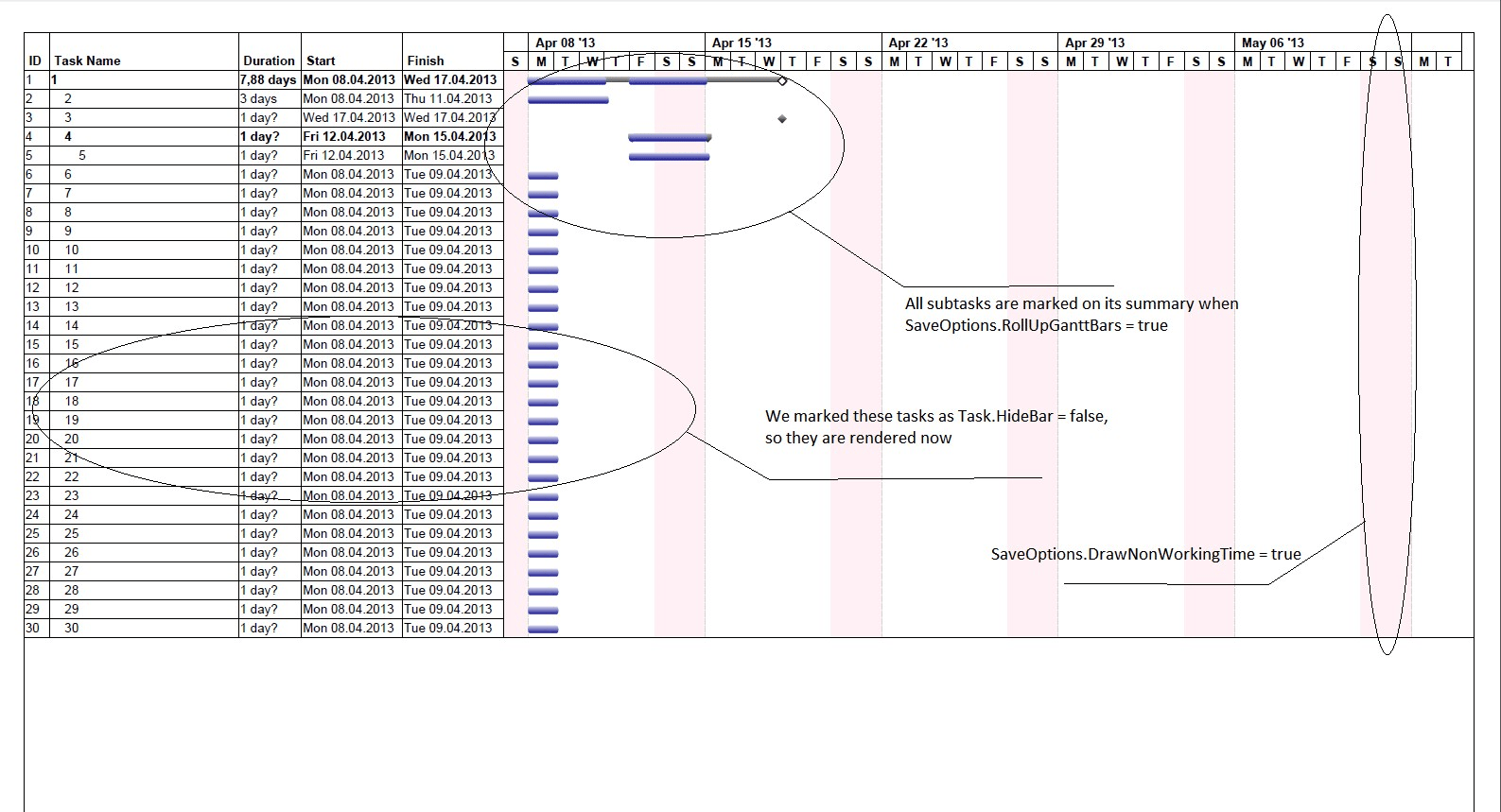
Task: Click the Gantt bar of task 13
Action: click(x=544, y=308)
